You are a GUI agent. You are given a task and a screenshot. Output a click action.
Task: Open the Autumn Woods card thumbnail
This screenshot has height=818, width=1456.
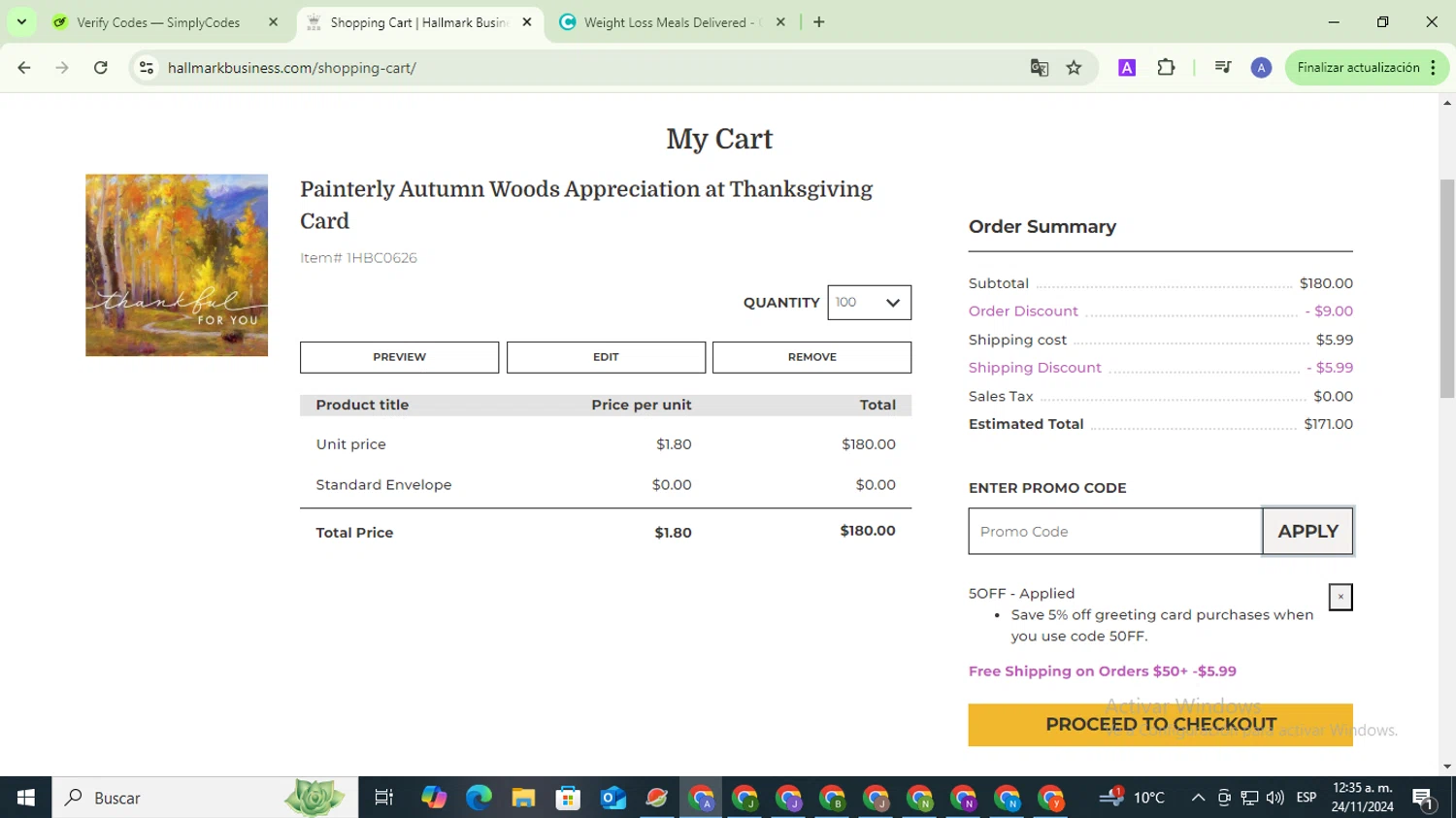177,265
